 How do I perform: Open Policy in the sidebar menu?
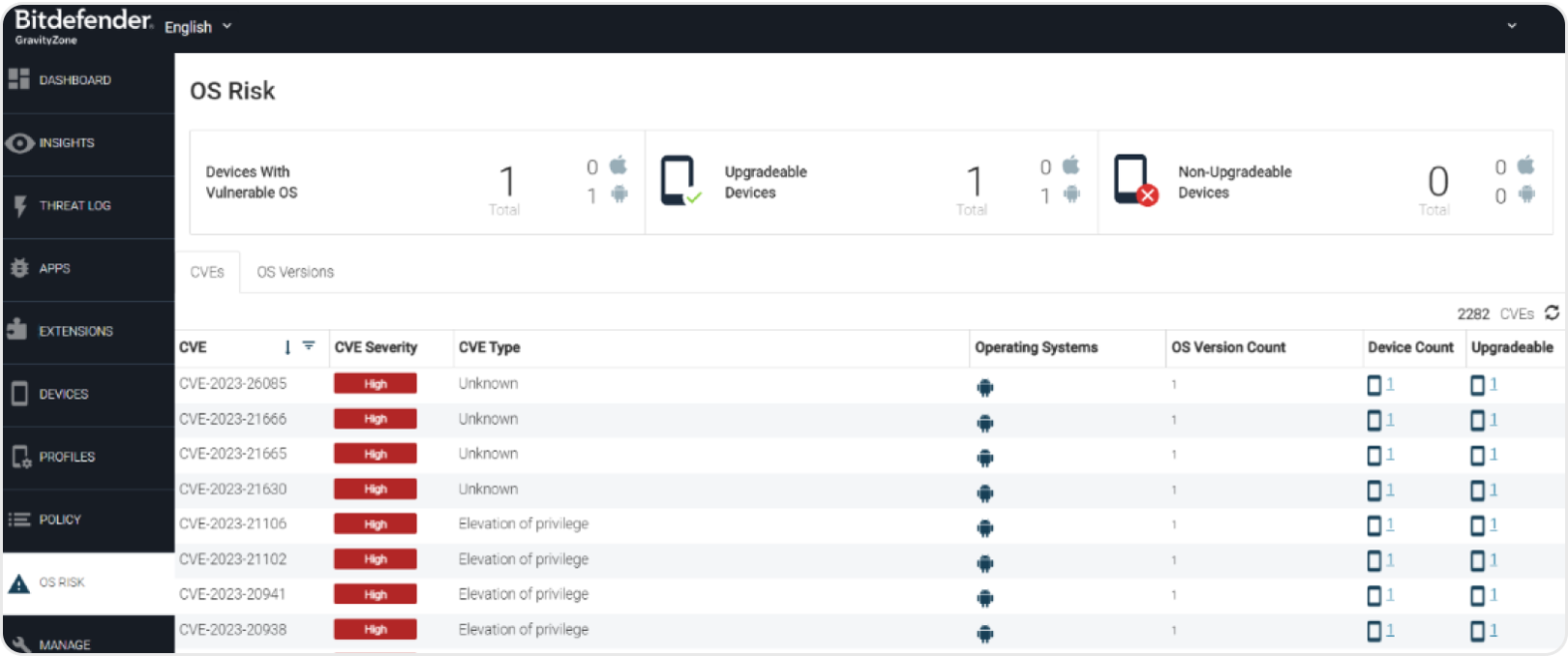point(59,520)
